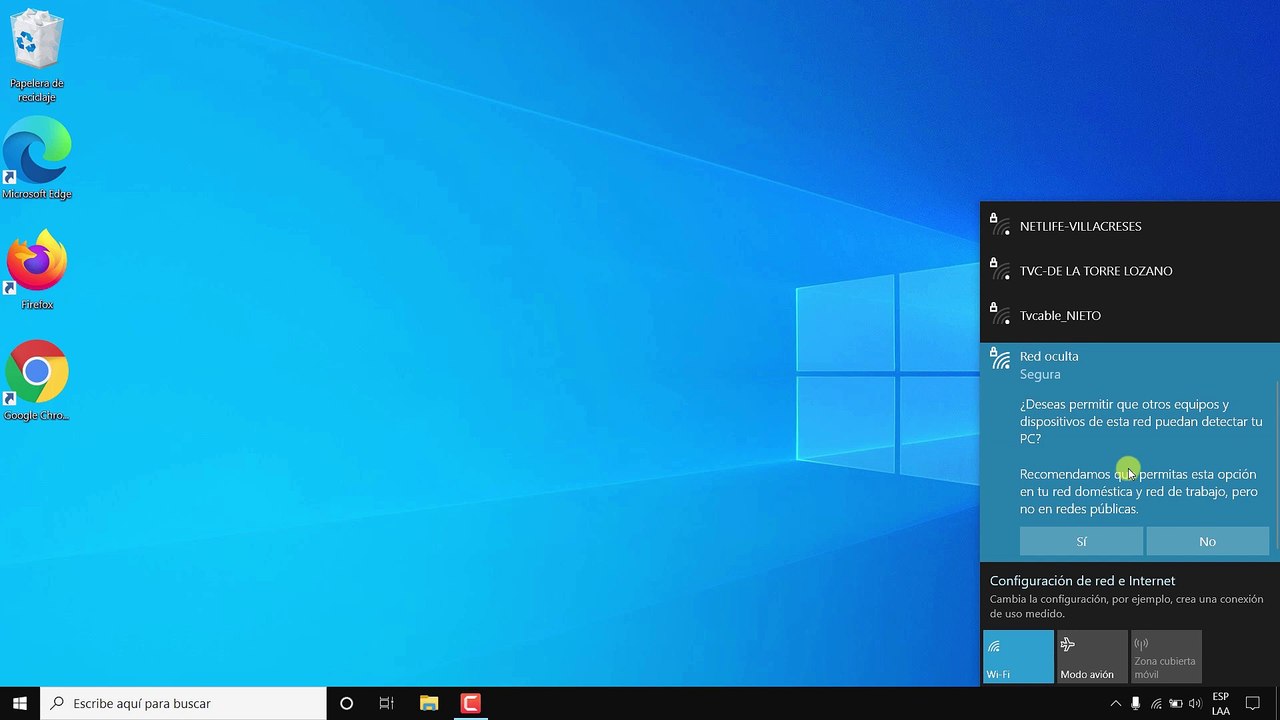Show hidden tray icons chevron
The width and height of the screenshot is (1280, 720).
click(x=1116, y=704)
